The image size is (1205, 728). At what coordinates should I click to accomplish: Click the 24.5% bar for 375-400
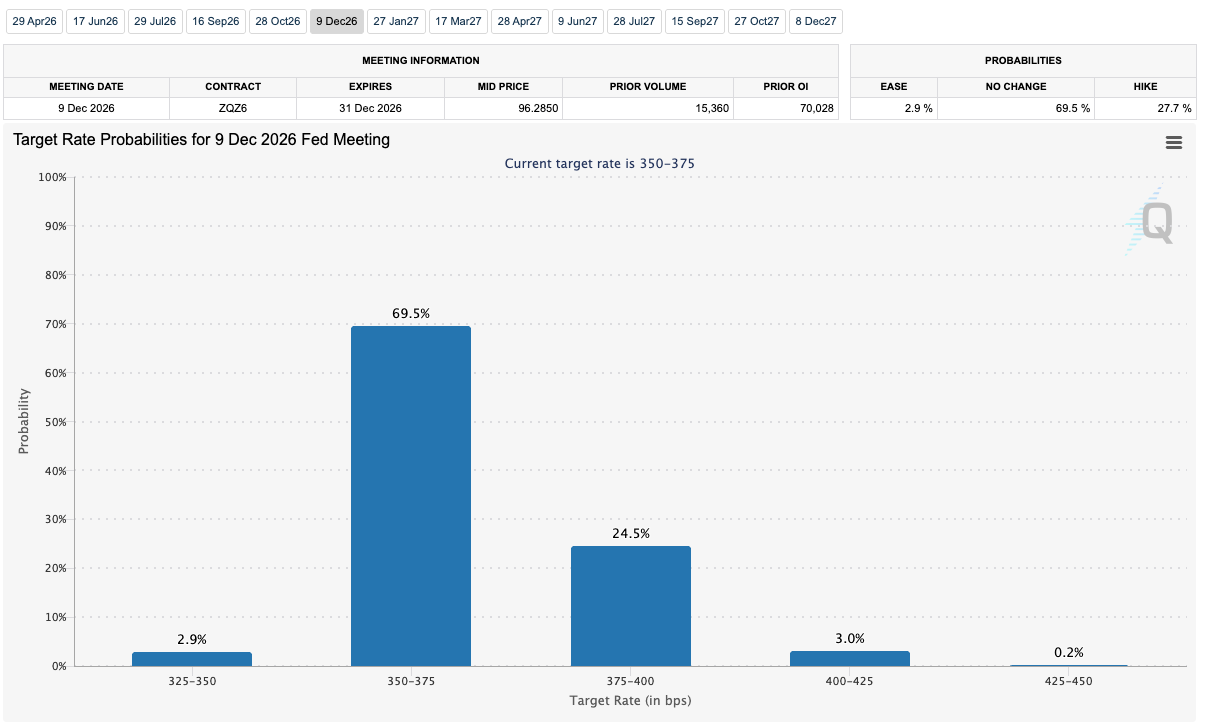click(x=630, y=606)
